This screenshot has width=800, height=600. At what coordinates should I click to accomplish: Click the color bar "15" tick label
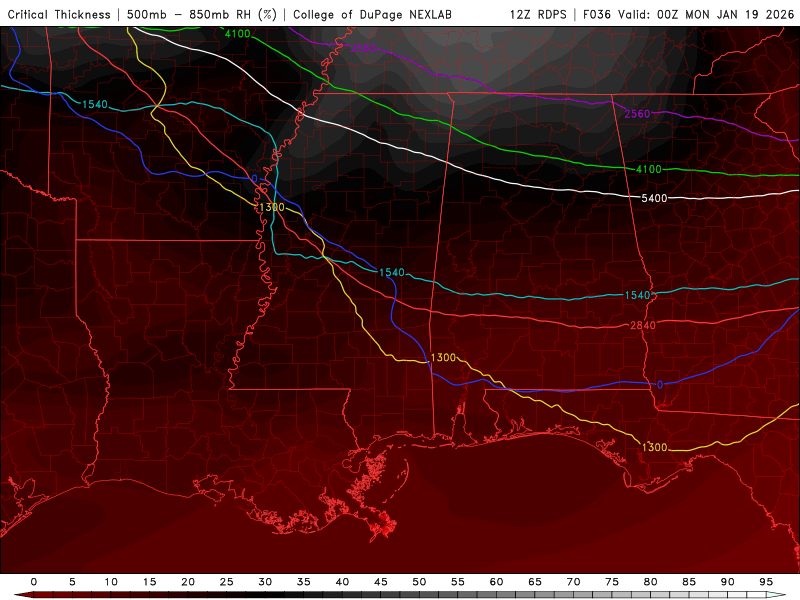[149, 582]
